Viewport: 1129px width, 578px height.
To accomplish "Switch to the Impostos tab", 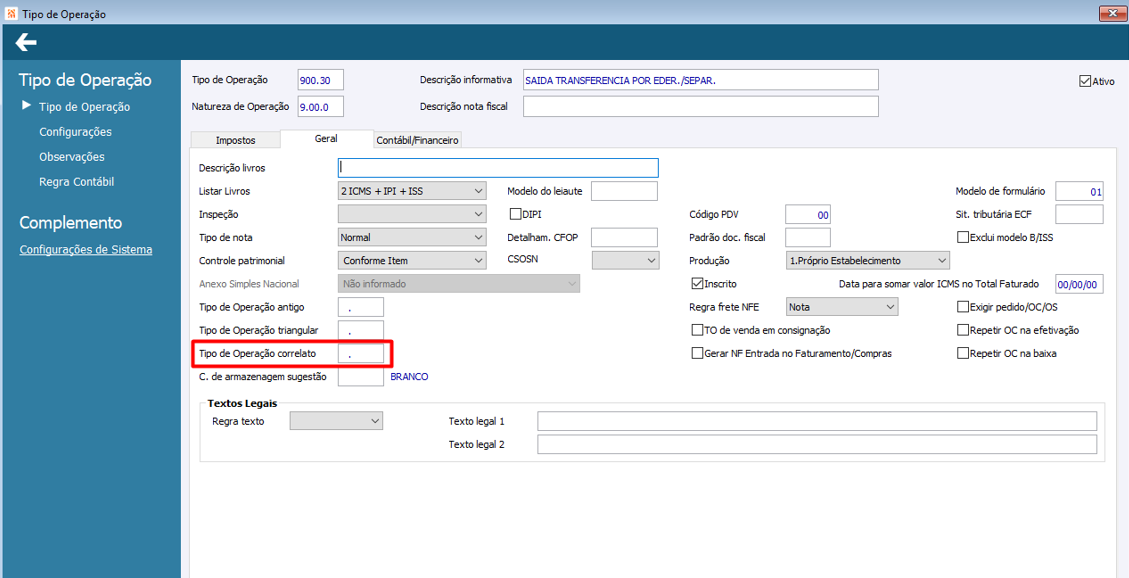I will (x=235, y=141).
